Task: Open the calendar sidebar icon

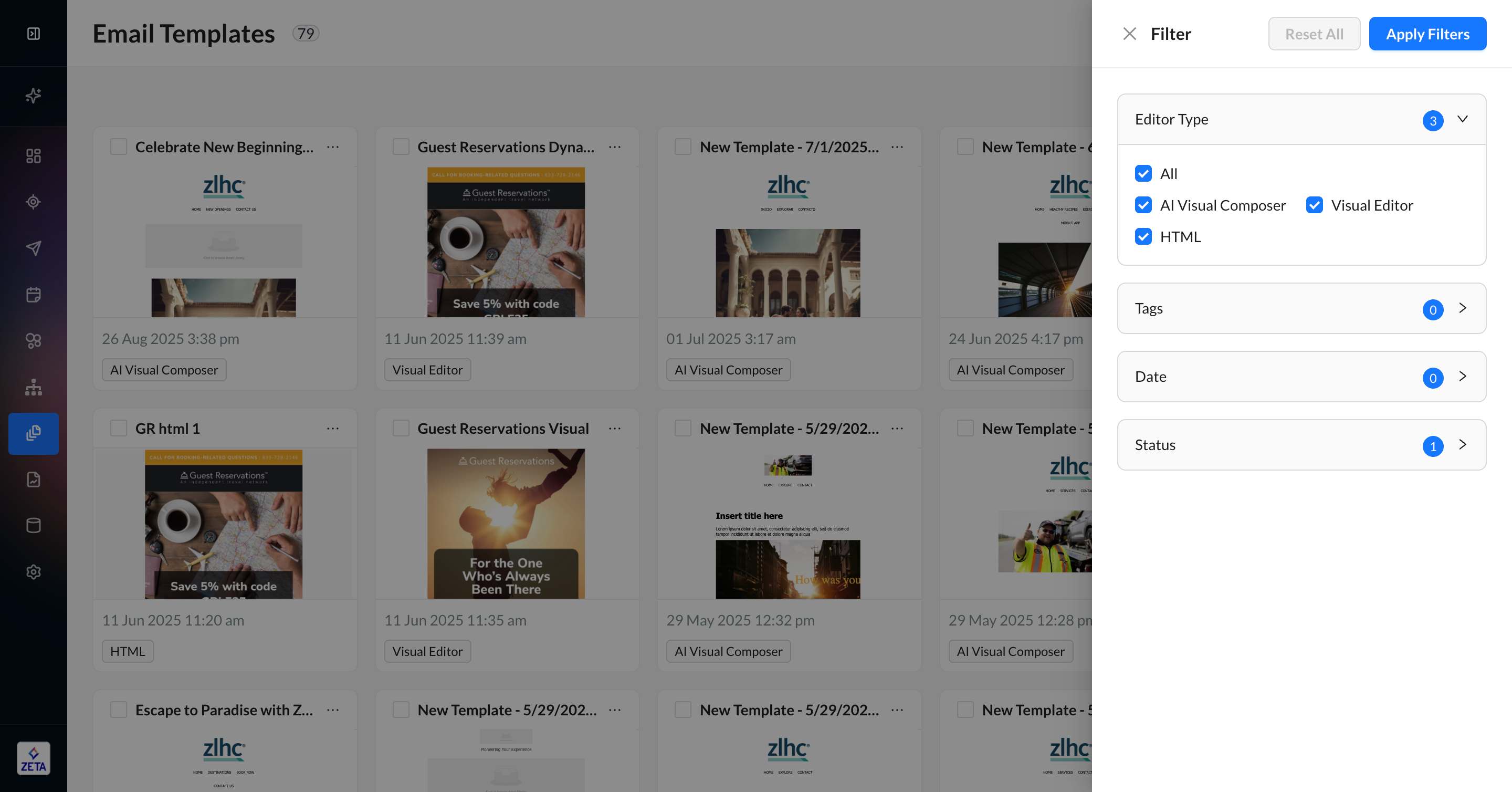Action: pyautogui.click(x=34, y=294)
